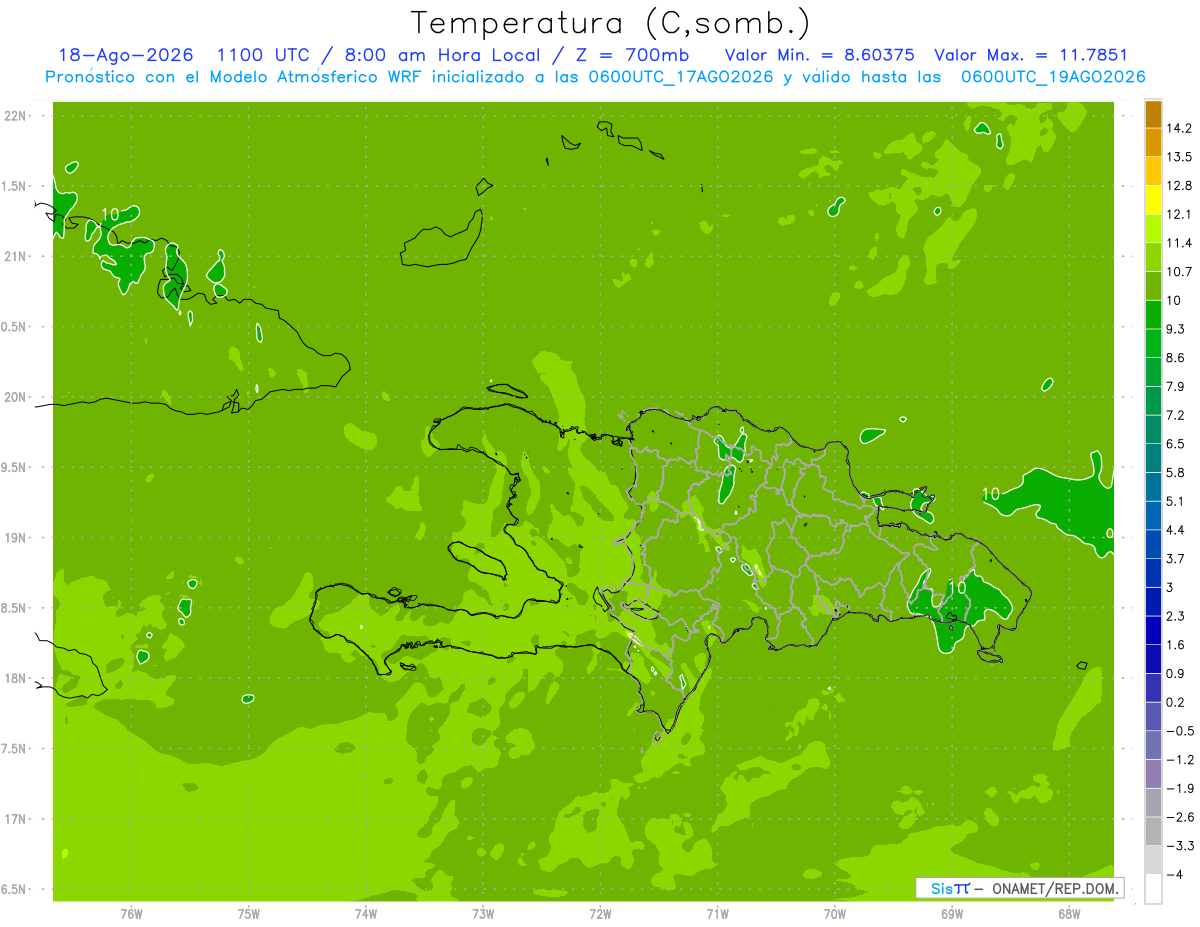Select the dark blue swatch between 2.3 and 1.6

pyautogui.click(x=1153, y=631)
